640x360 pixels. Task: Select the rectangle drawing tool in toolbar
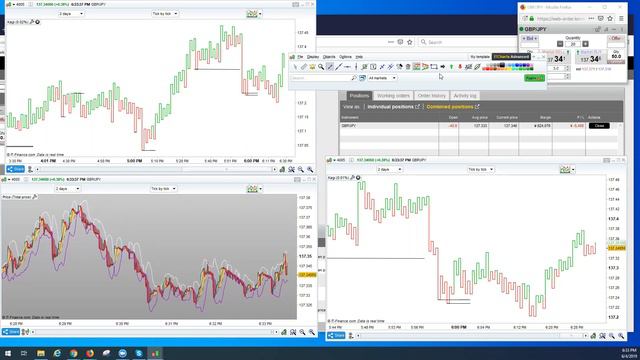click(x=434, y=67)
